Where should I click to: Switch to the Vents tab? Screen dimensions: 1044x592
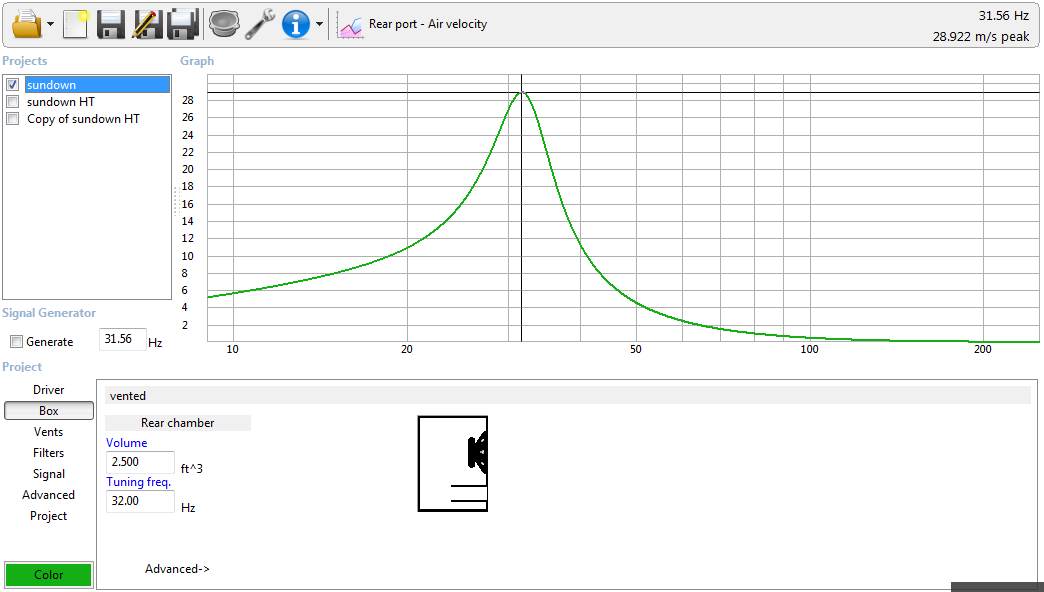click(49, 432)
